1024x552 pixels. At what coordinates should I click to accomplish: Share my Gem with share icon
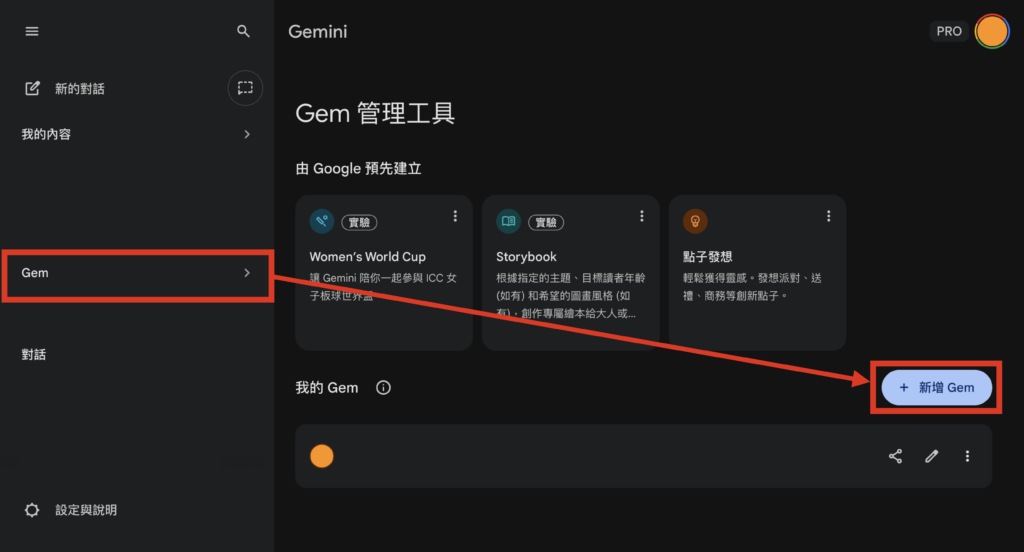pyautogui.click(x=895, y=456)
